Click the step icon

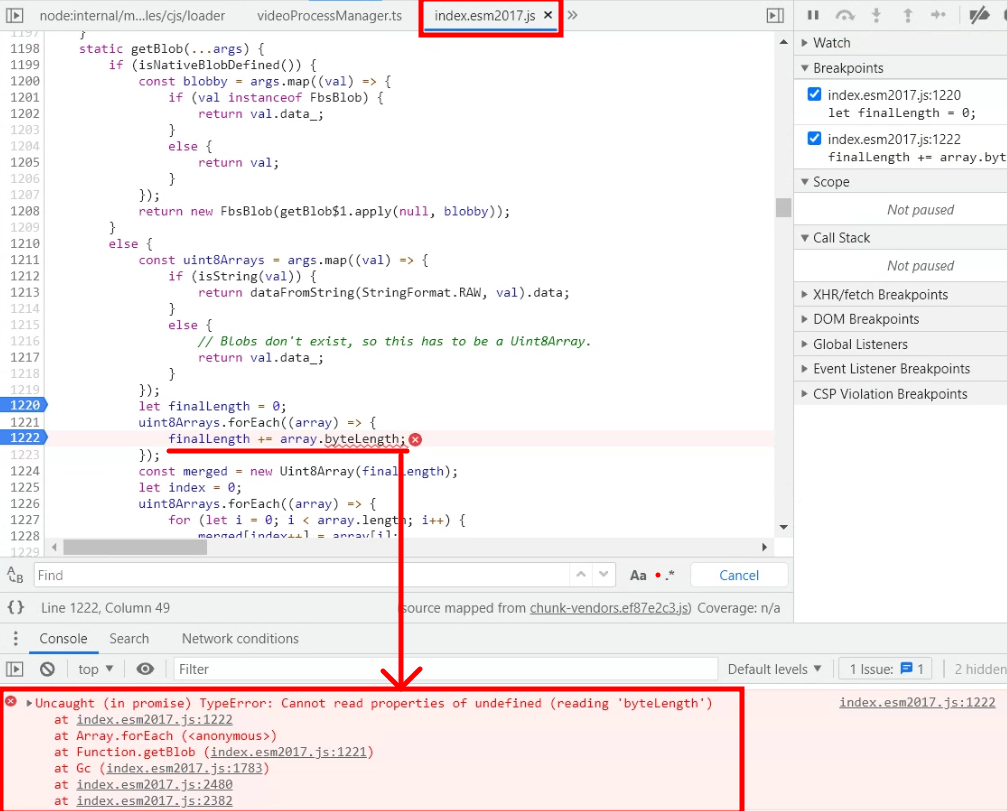[x=938, y=15]
